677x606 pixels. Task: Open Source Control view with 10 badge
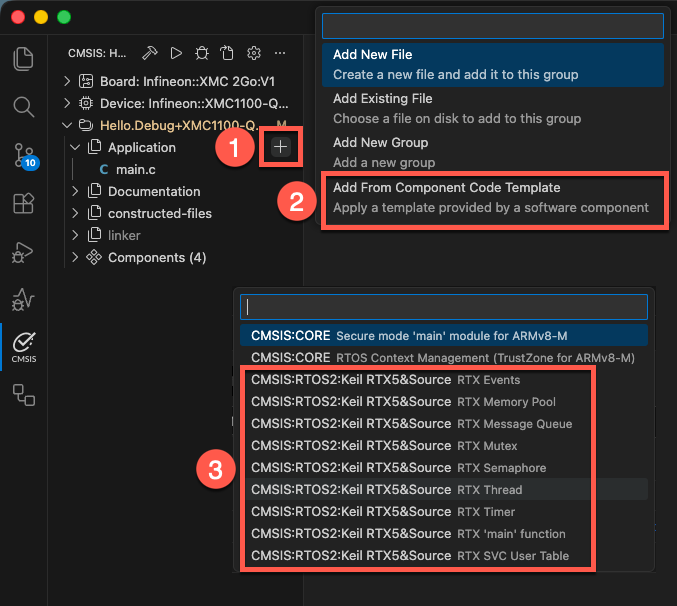point(23,154)
